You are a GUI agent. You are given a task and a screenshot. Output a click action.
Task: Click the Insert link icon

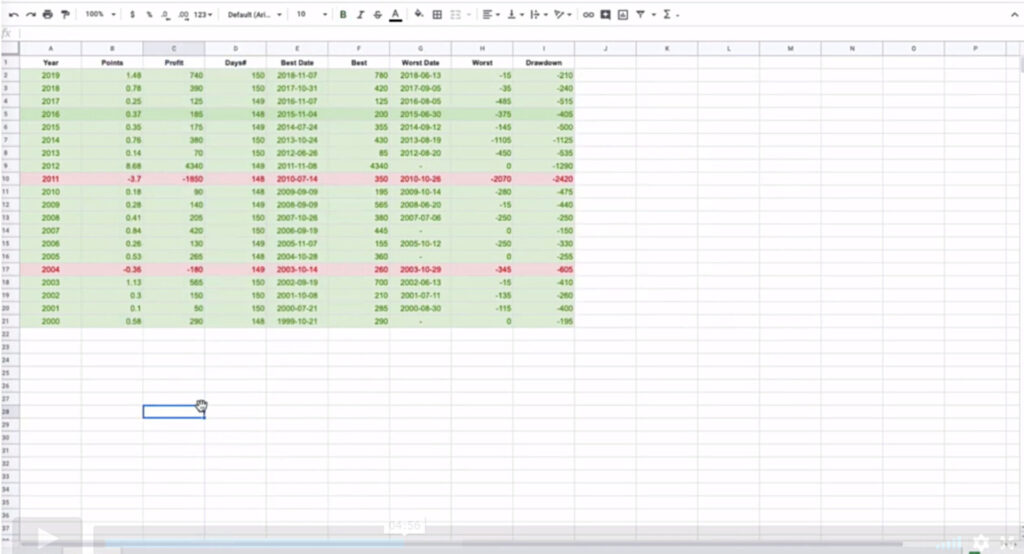588,14
